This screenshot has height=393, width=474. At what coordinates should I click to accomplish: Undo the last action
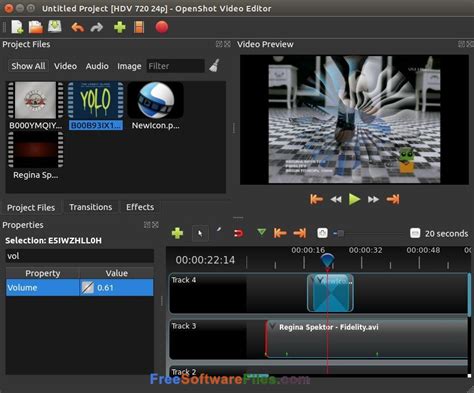tap(78, 27)
